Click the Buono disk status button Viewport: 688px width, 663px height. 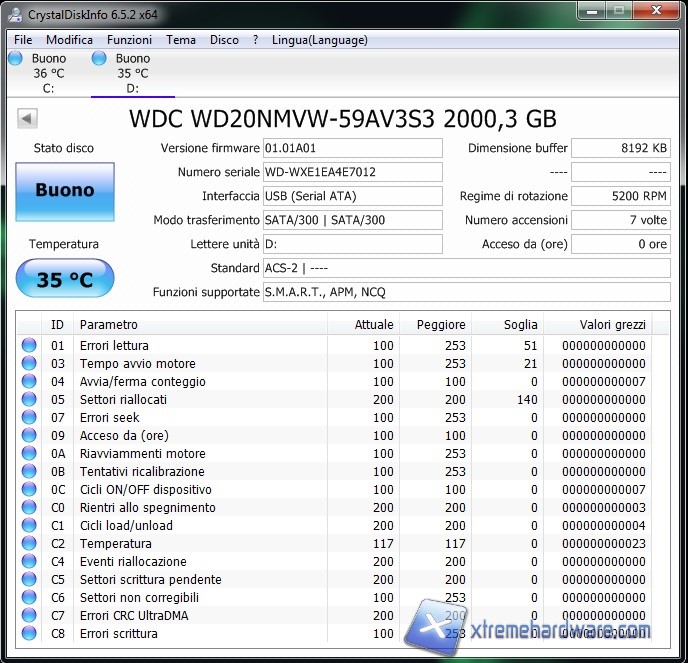tap(65, 190)
